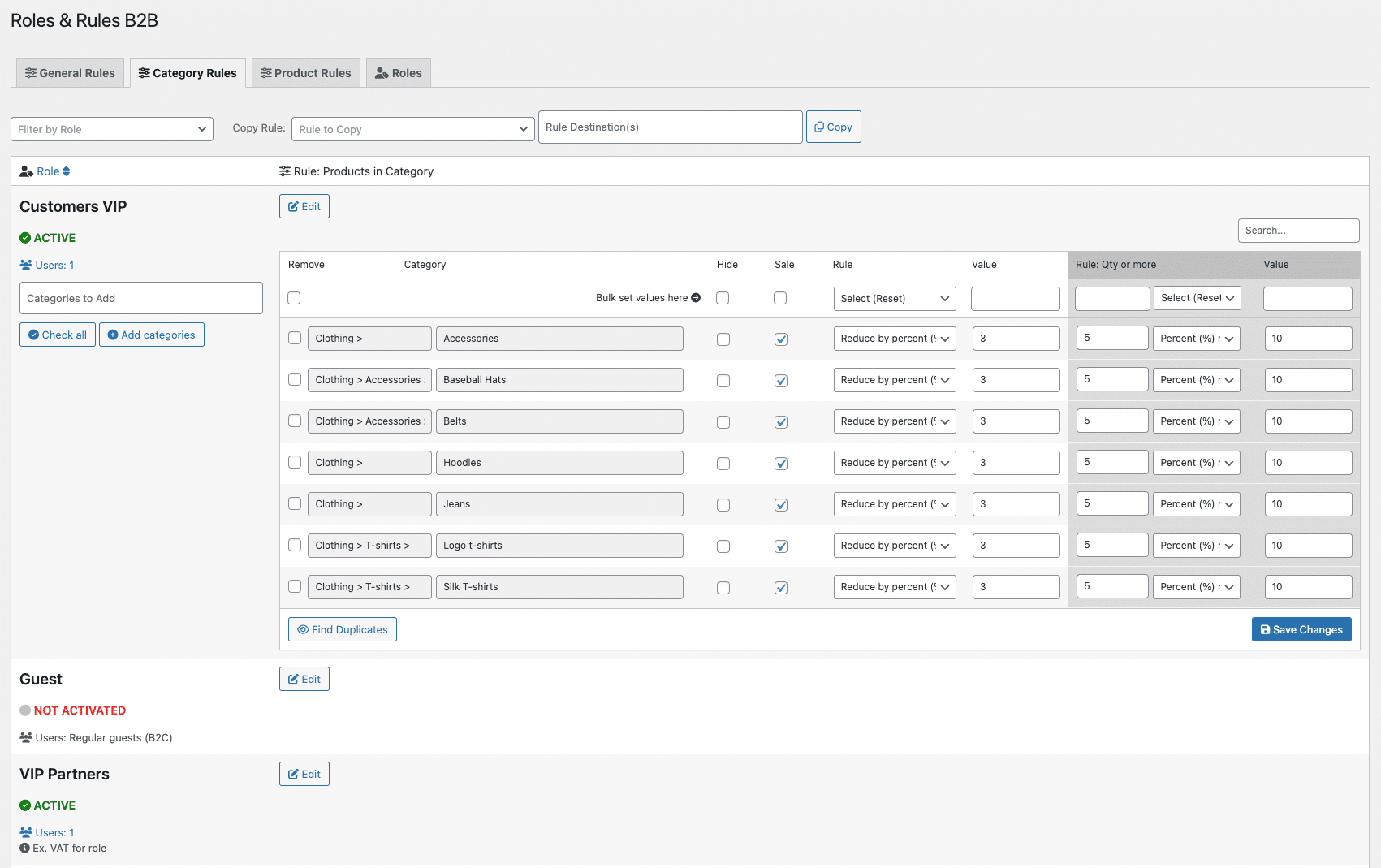Open the Rule to Copy dropdown
Image resolution: width=1381 pixels, height=868 pixels.
click(x=413, y=129)
